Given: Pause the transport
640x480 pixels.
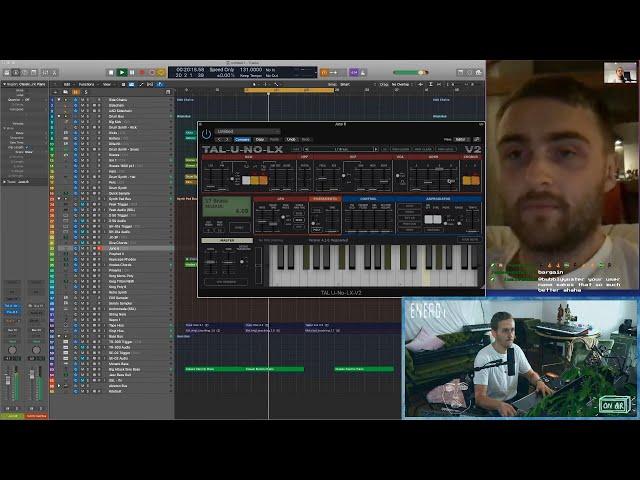Looking at the screenshot, I should [132, 73].
